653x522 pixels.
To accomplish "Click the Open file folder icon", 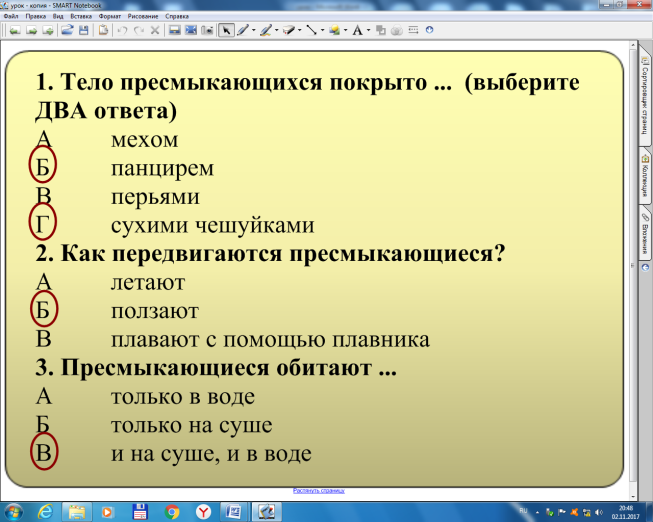I will click(x=67, y=30).
